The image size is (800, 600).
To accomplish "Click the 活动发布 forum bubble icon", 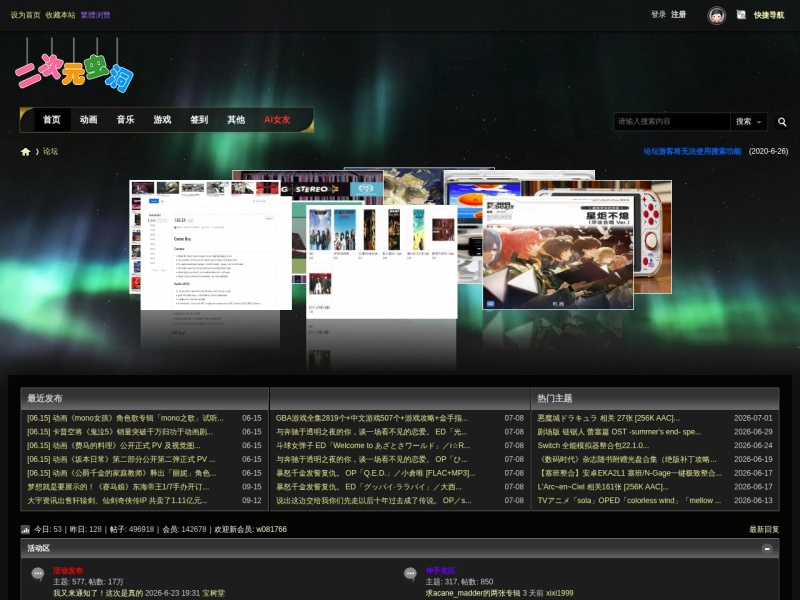I will pyautogui.click(x=38, y=574).
